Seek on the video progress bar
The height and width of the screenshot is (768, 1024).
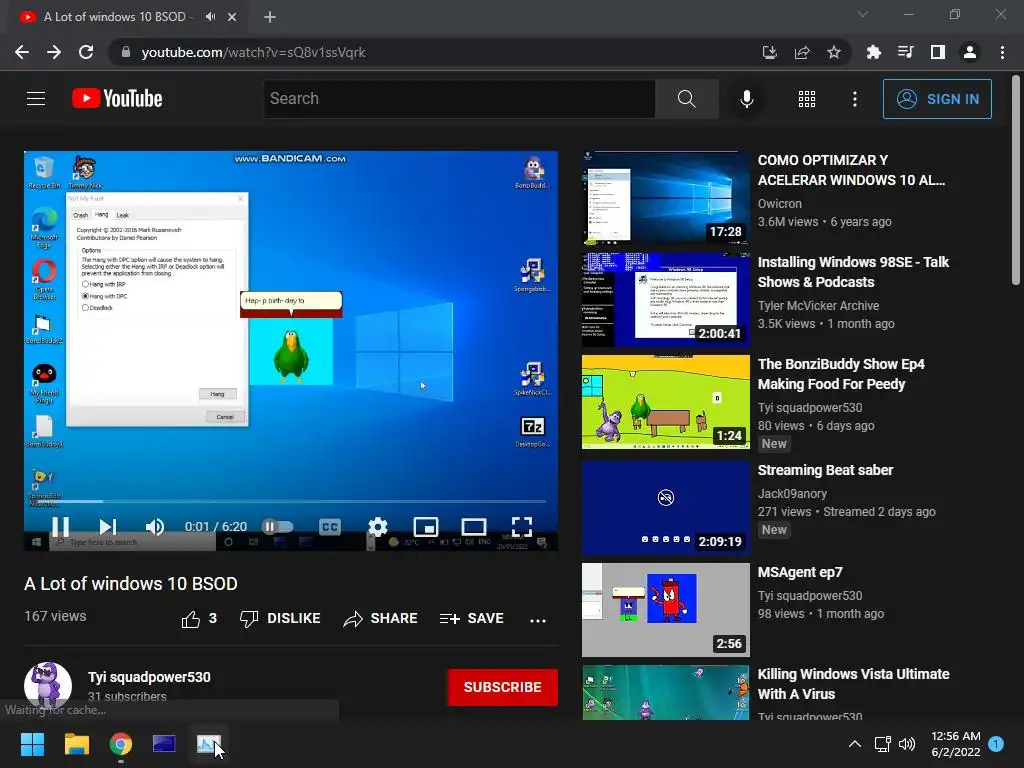click(291, 502)
